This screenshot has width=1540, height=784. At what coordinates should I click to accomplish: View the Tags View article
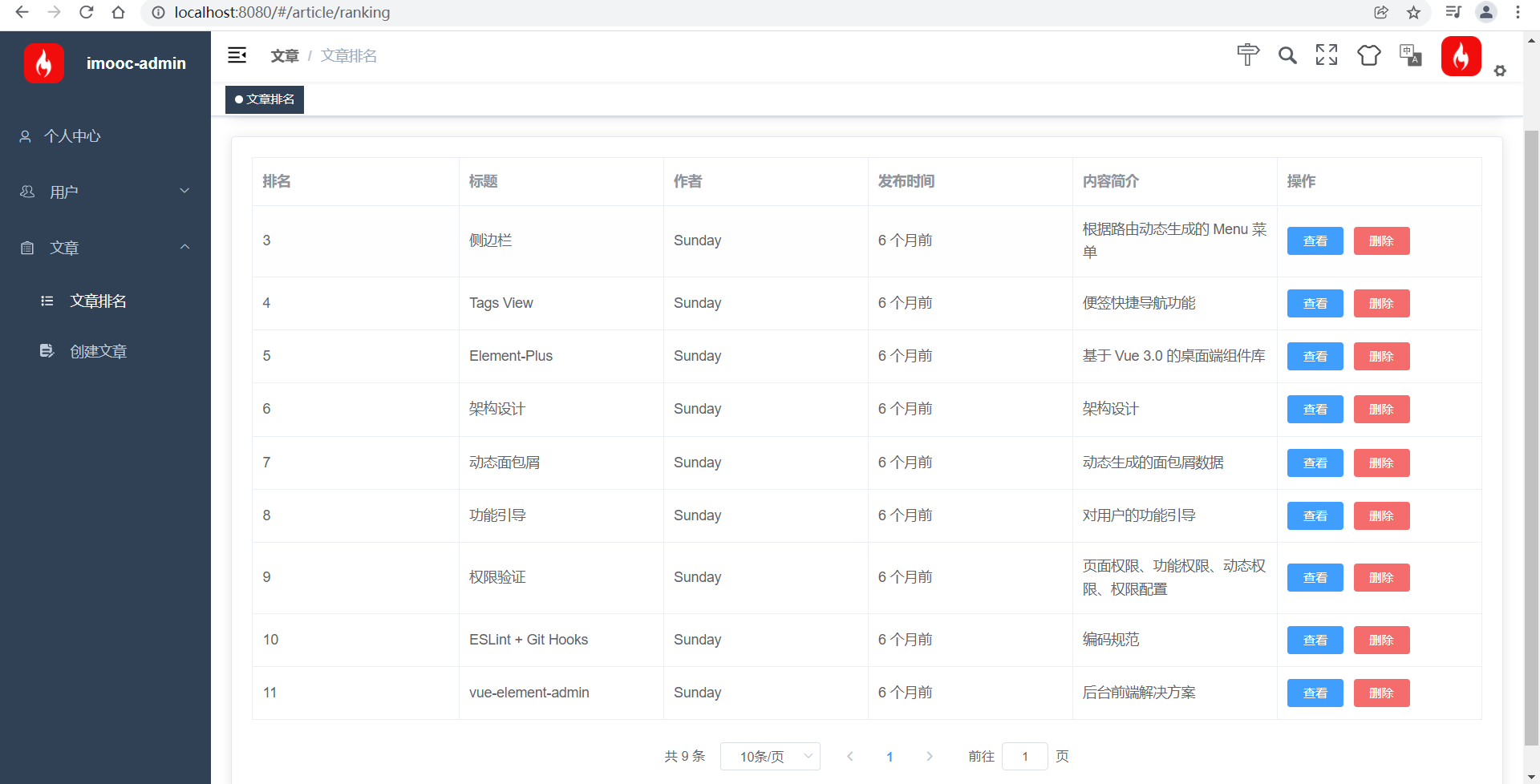click(1315, 303)
